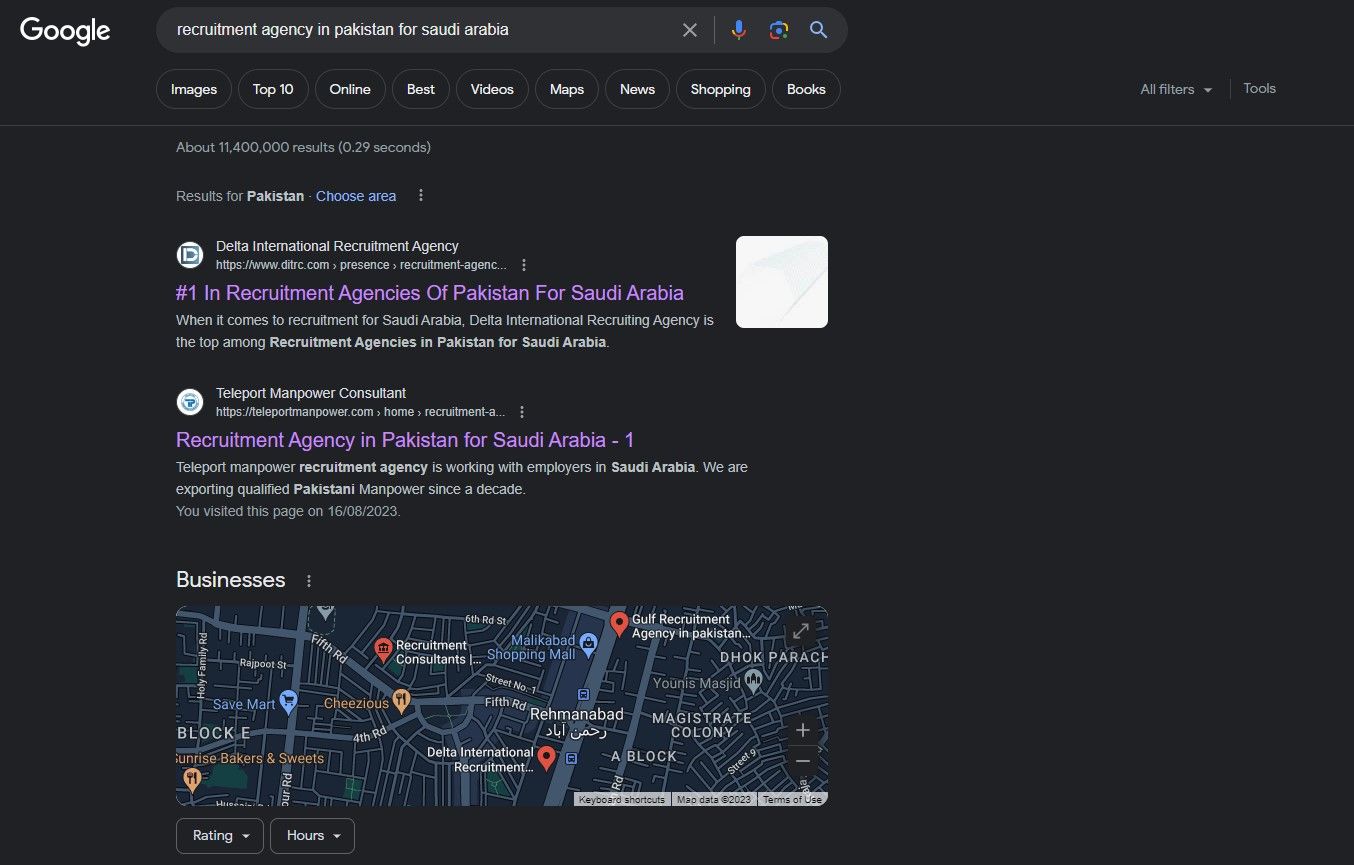Zoom out on the businesses map
Screen dimensions: 1354x865
tap(802, 762)
